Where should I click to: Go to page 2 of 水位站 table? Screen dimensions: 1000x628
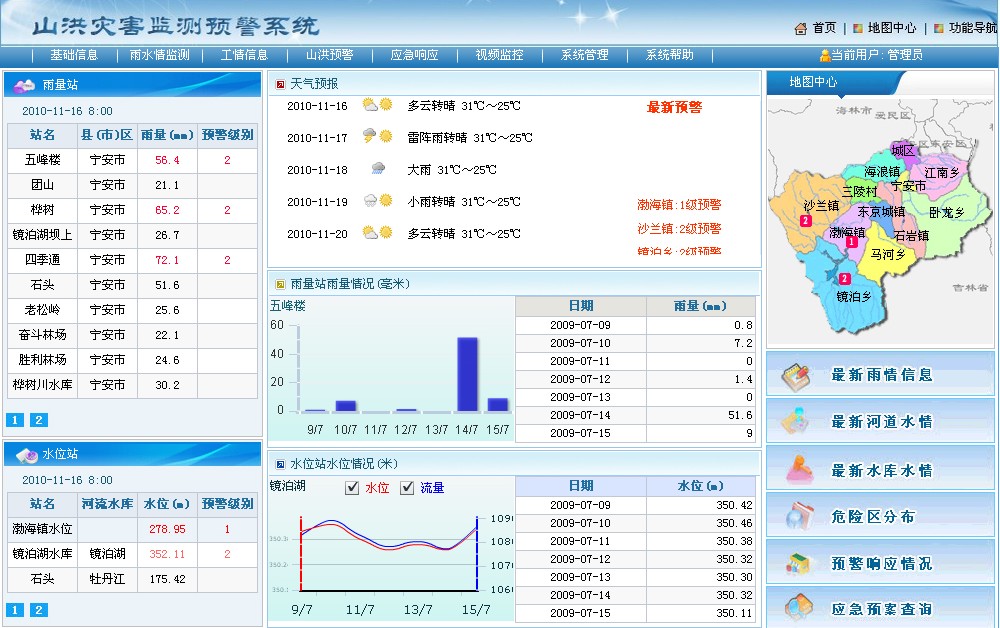[x=39, y=610]
